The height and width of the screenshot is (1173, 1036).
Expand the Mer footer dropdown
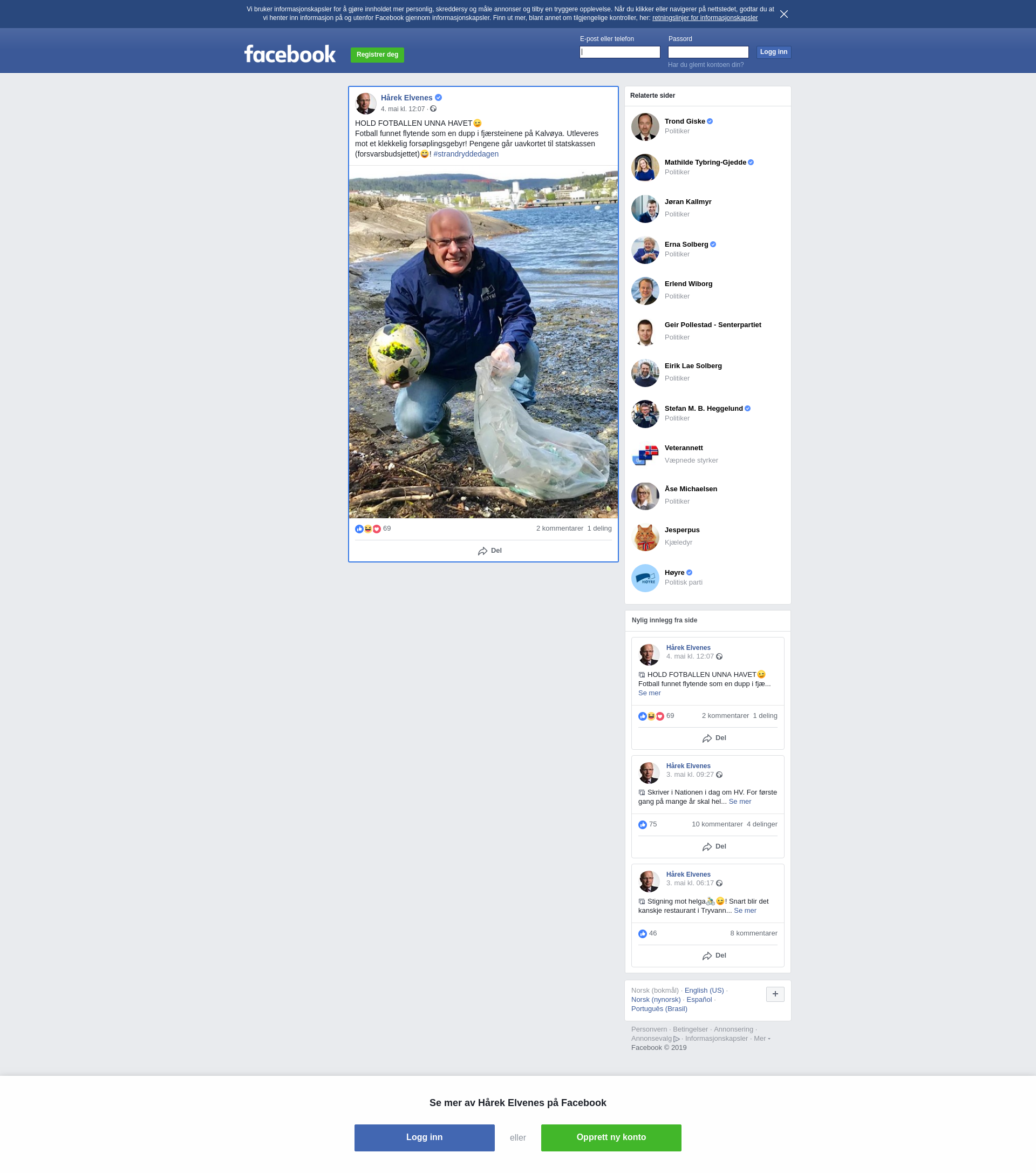pos(761,1039)
